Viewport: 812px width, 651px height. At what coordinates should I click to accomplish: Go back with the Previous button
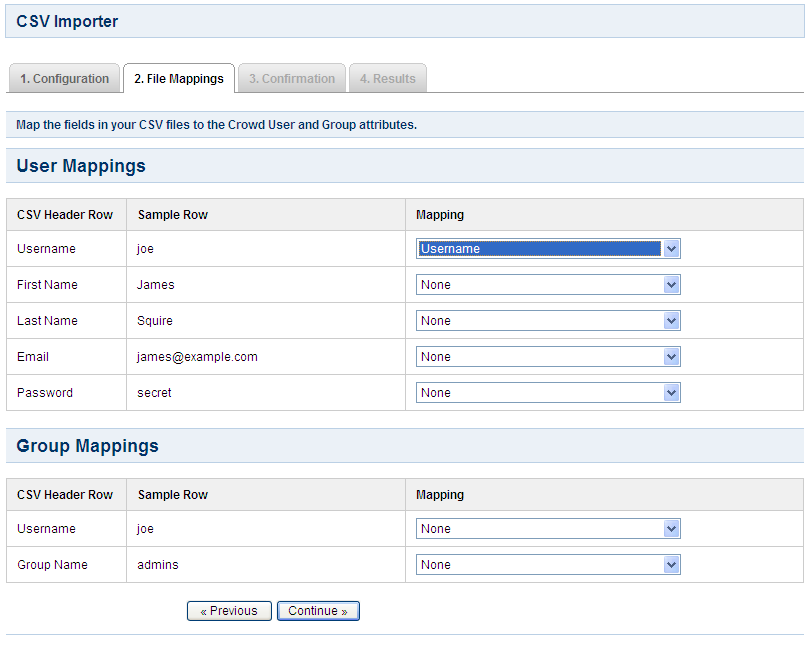point(229,611)
